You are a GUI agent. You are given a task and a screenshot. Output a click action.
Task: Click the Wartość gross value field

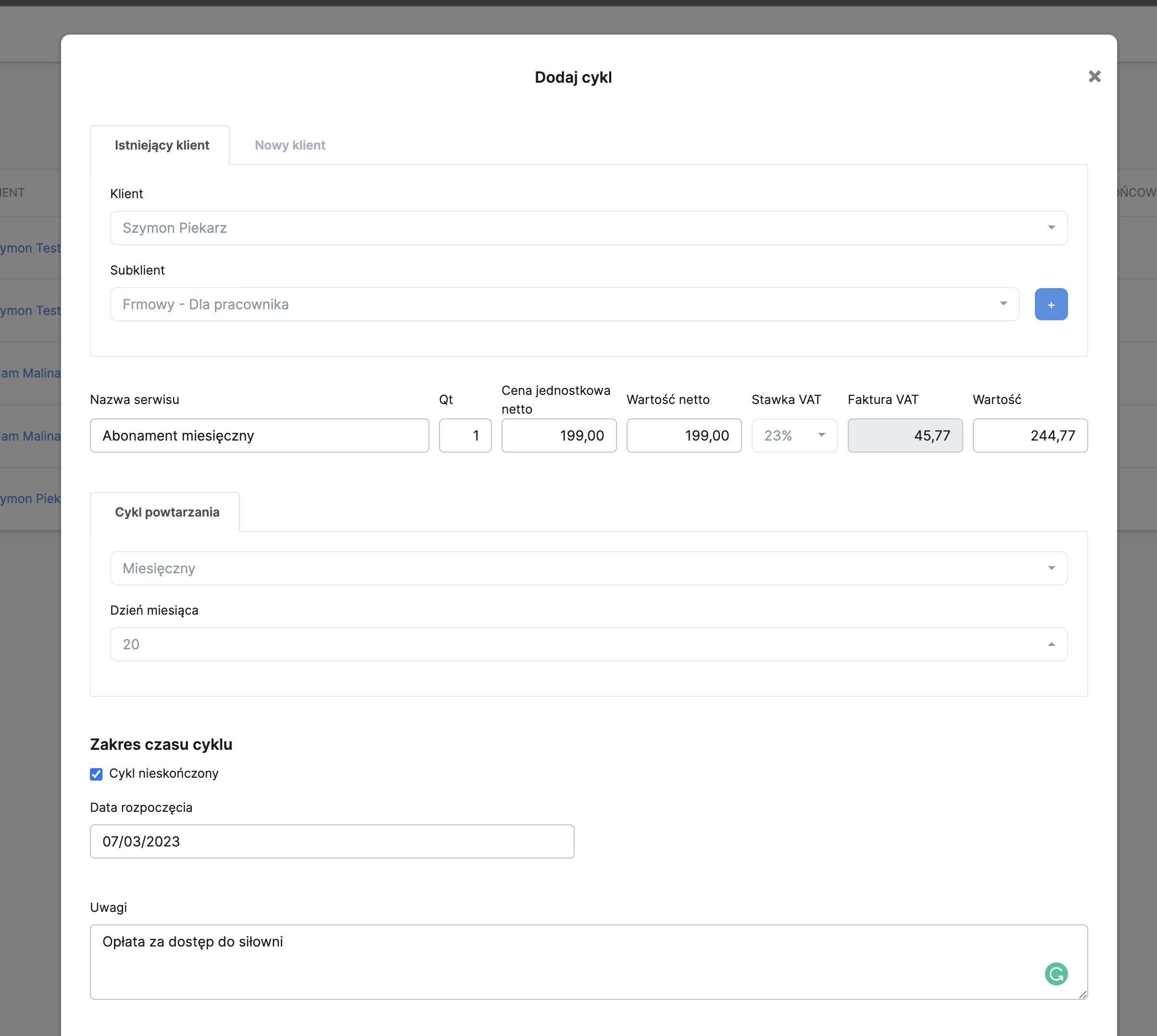(1030, 435)
